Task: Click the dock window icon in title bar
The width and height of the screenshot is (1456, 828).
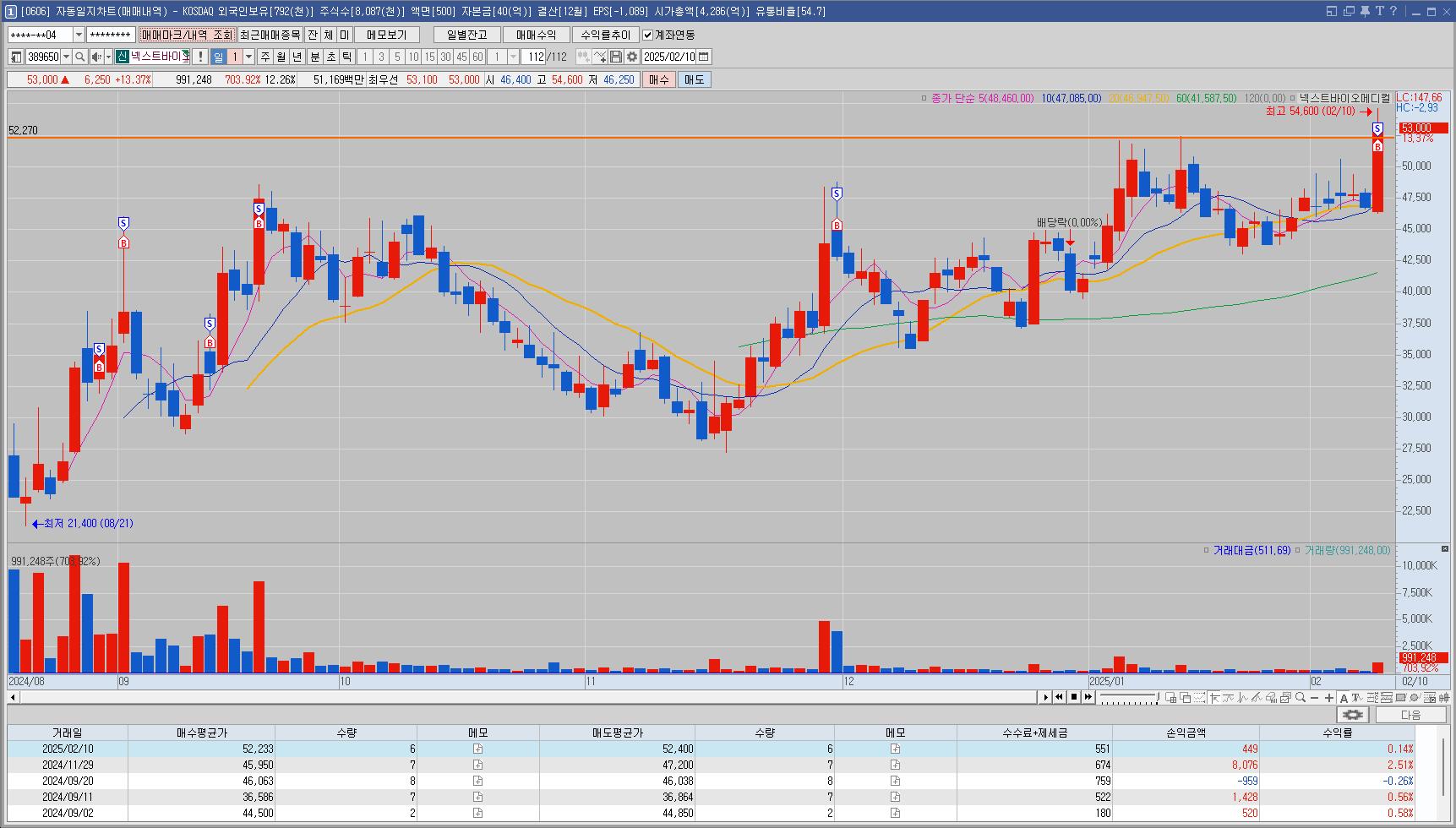Action: click(x=1333, y=11)
